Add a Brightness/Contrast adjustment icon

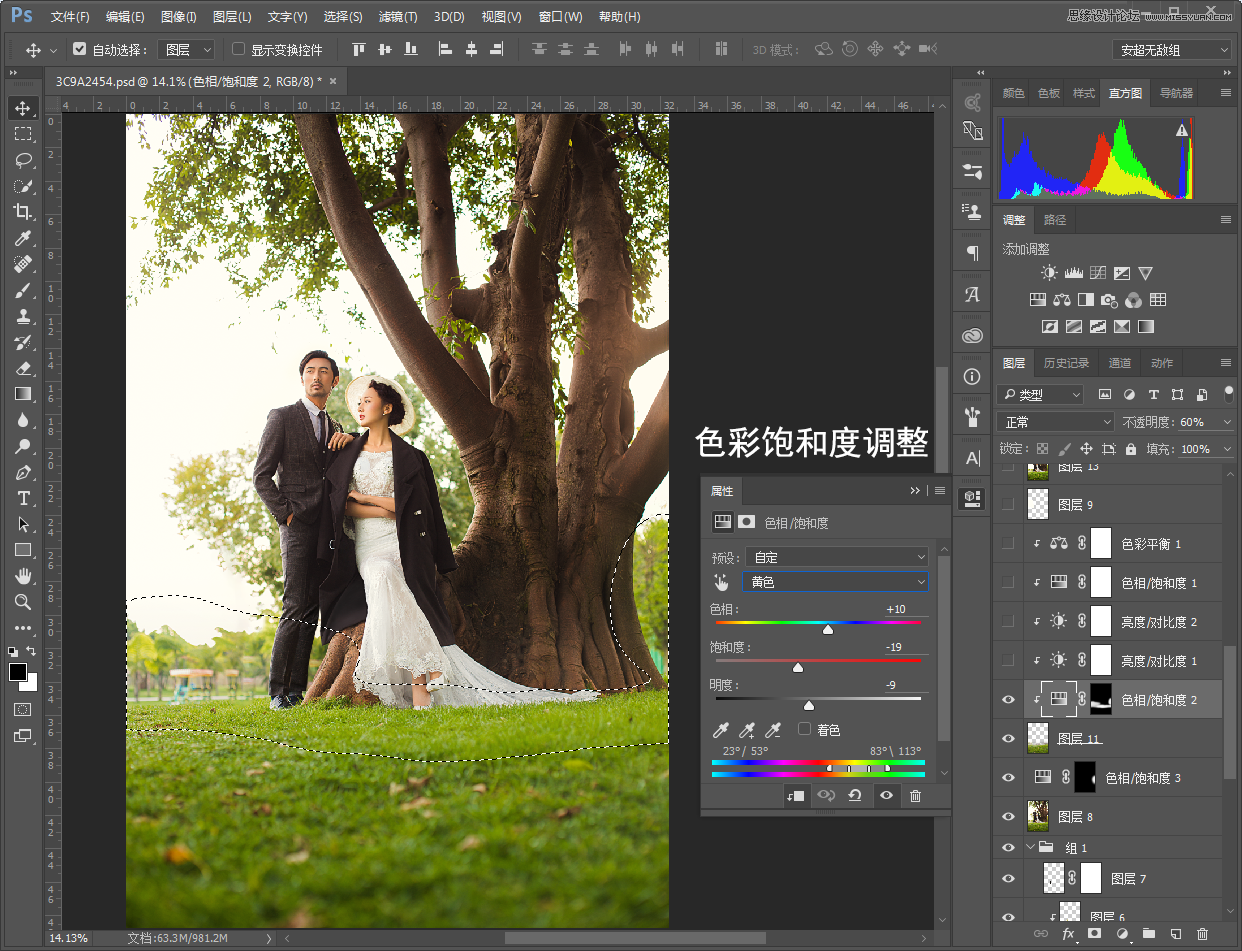tap(1048, 273)
